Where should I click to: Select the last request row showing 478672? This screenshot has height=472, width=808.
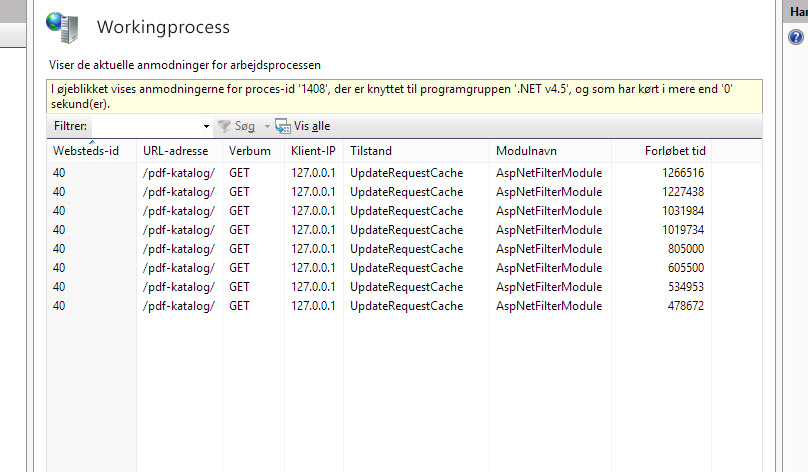[x=380, y=306]
